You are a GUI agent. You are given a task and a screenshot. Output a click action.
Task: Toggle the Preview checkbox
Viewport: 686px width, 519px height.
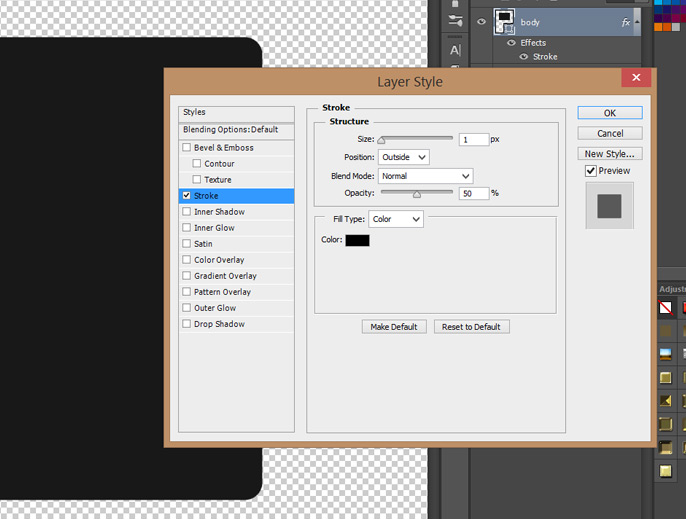pyautogui.click(x=591, y=171)
